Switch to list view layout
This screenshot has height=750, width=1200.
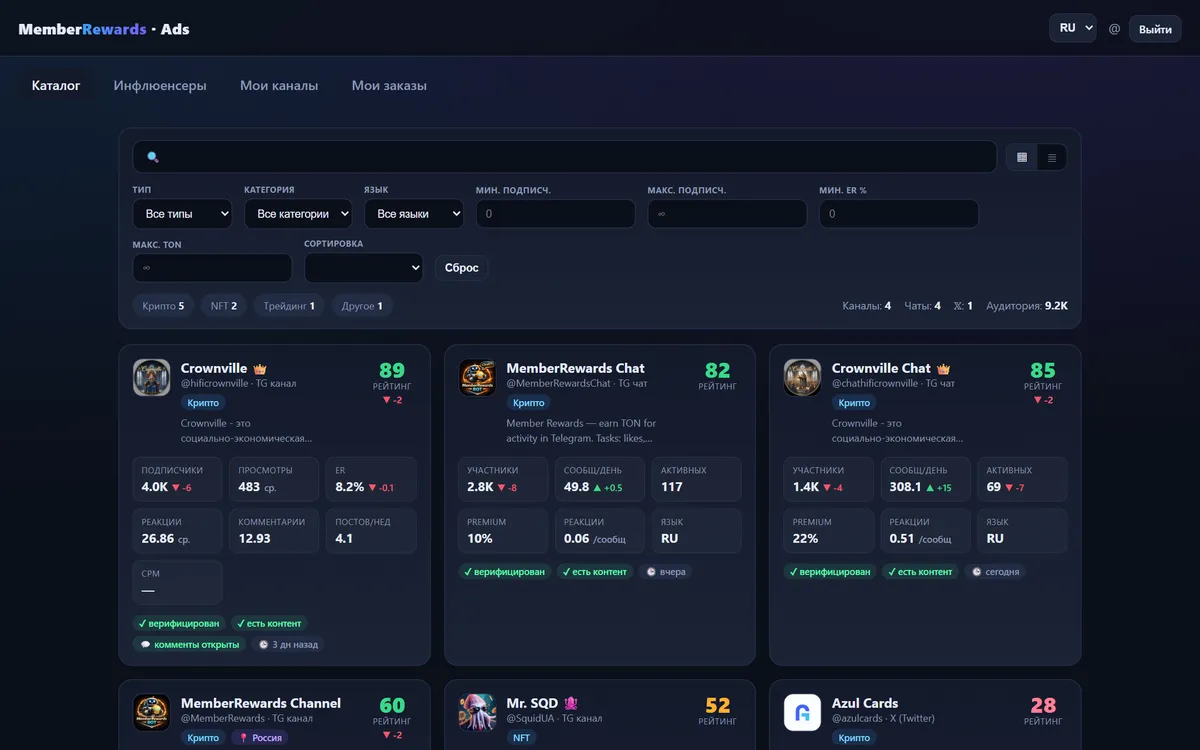click(1052, 157)
